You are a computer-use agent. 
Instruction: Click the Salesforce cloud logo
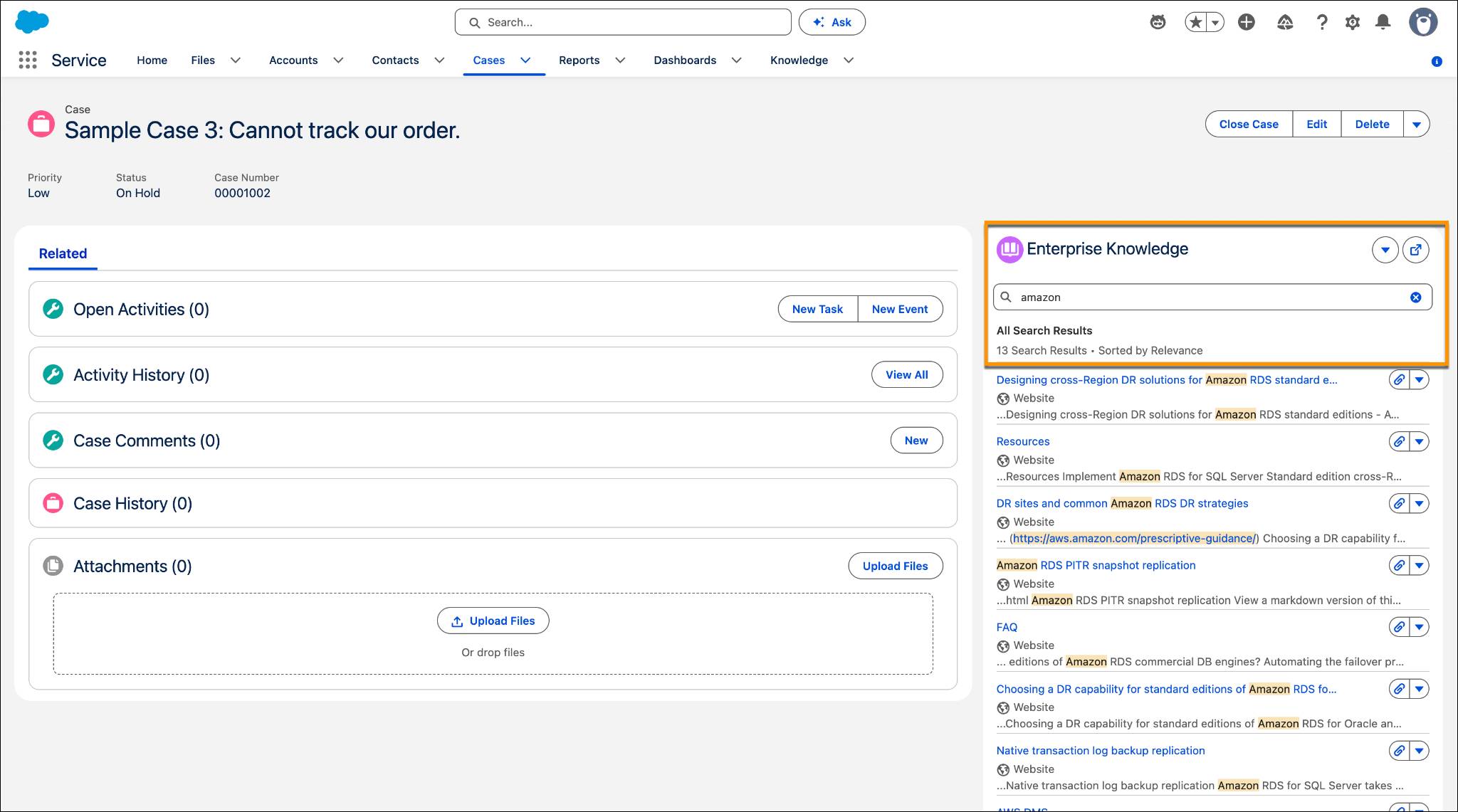[32, 22]
